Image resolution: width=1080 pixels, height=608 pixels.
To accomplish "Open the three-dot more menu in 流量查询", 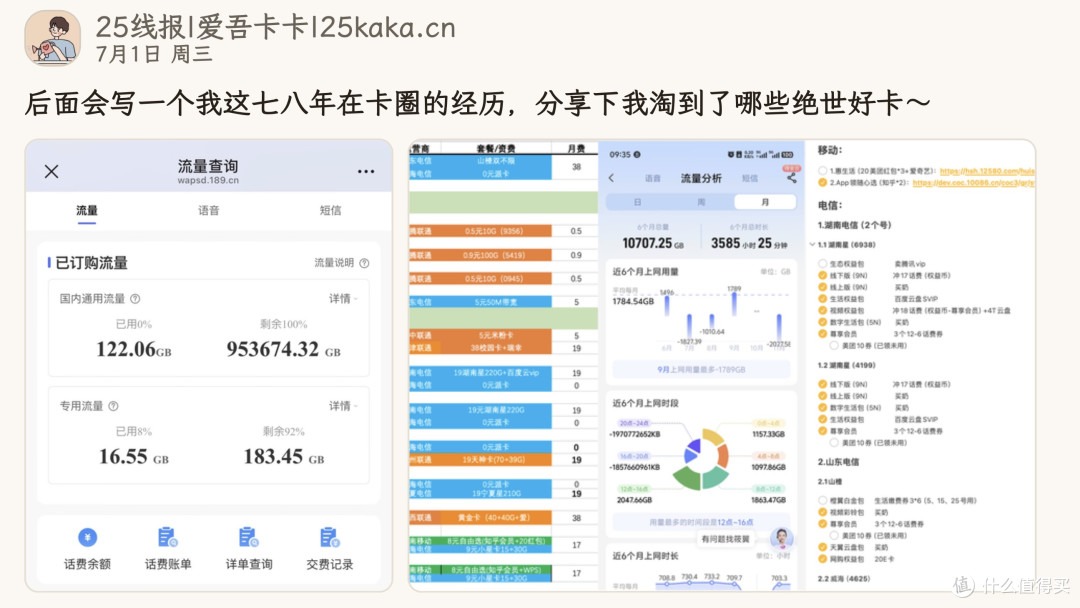I will pos(366,171).
